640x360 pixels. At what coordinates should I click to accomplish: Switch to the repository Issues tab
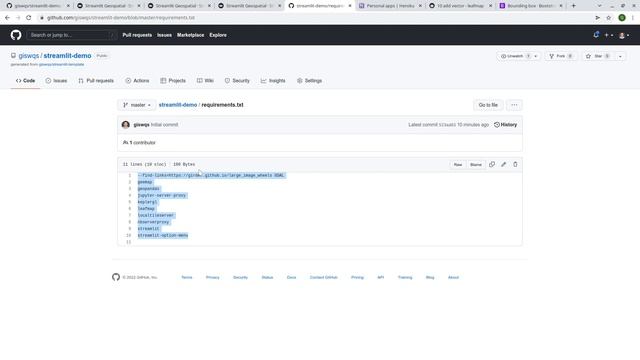tap(56, 81)
